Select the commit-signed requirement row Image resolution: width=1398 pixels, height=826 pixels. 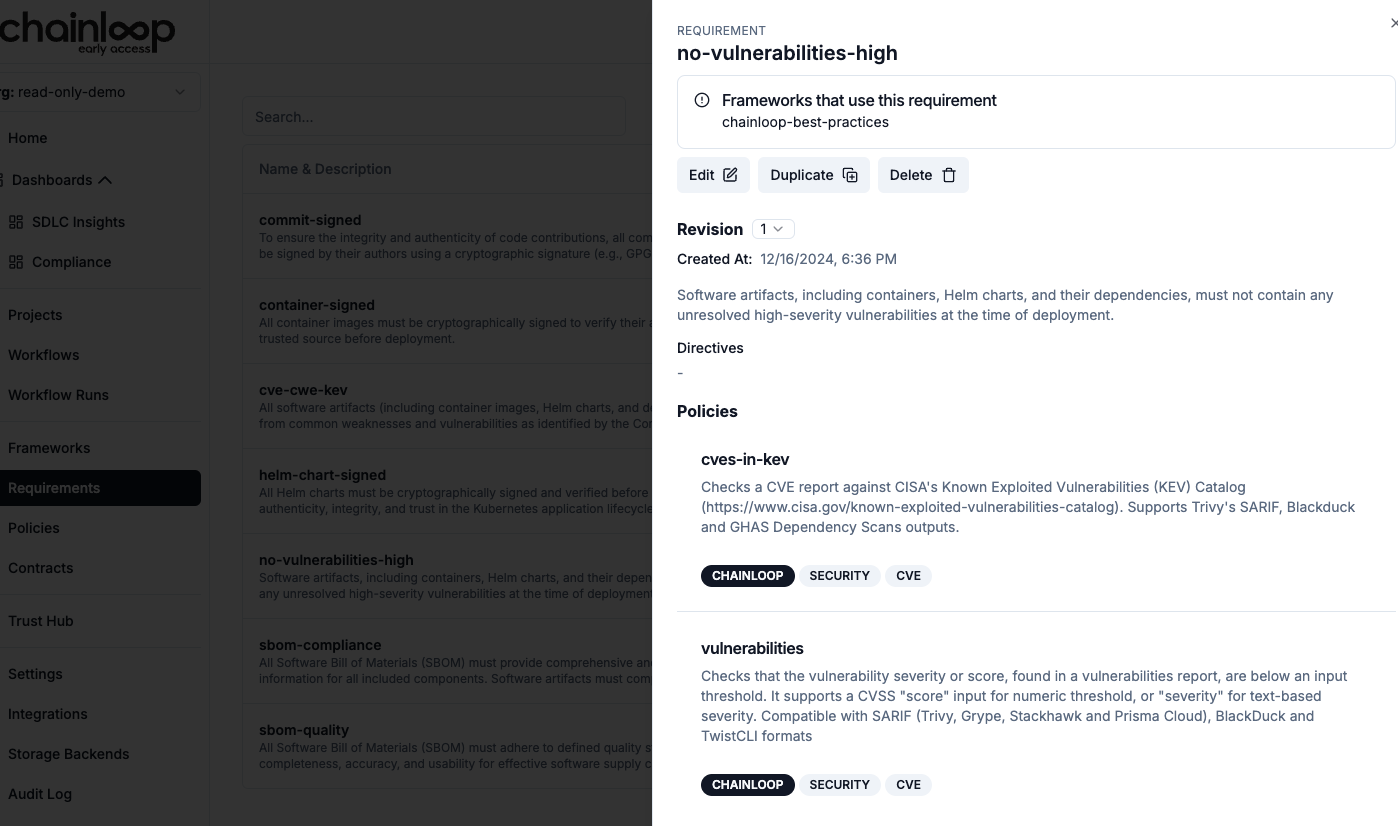pyautogui.click(x=310, y=220)
